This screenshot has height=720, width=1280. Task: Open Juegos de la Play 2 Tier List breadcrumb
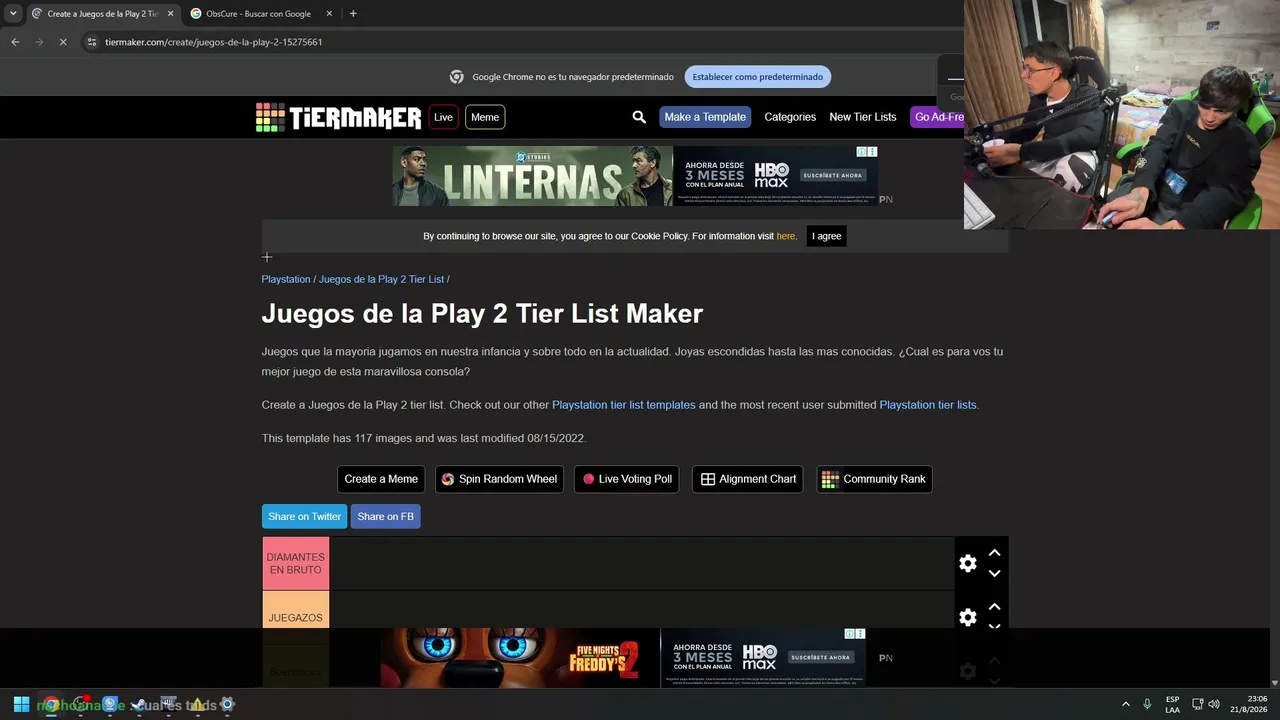[381, 279]
